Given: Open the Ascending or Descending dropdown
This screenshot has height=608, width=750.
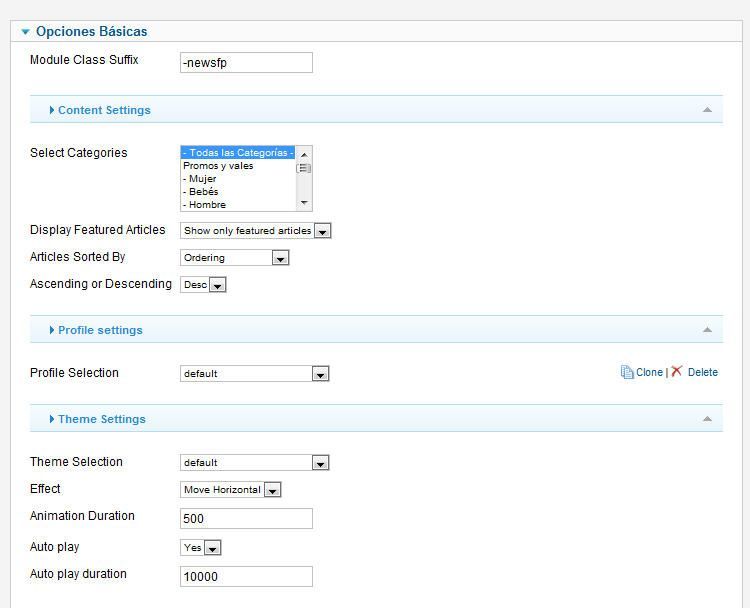Looking at the screenshot, I should 203,285.
